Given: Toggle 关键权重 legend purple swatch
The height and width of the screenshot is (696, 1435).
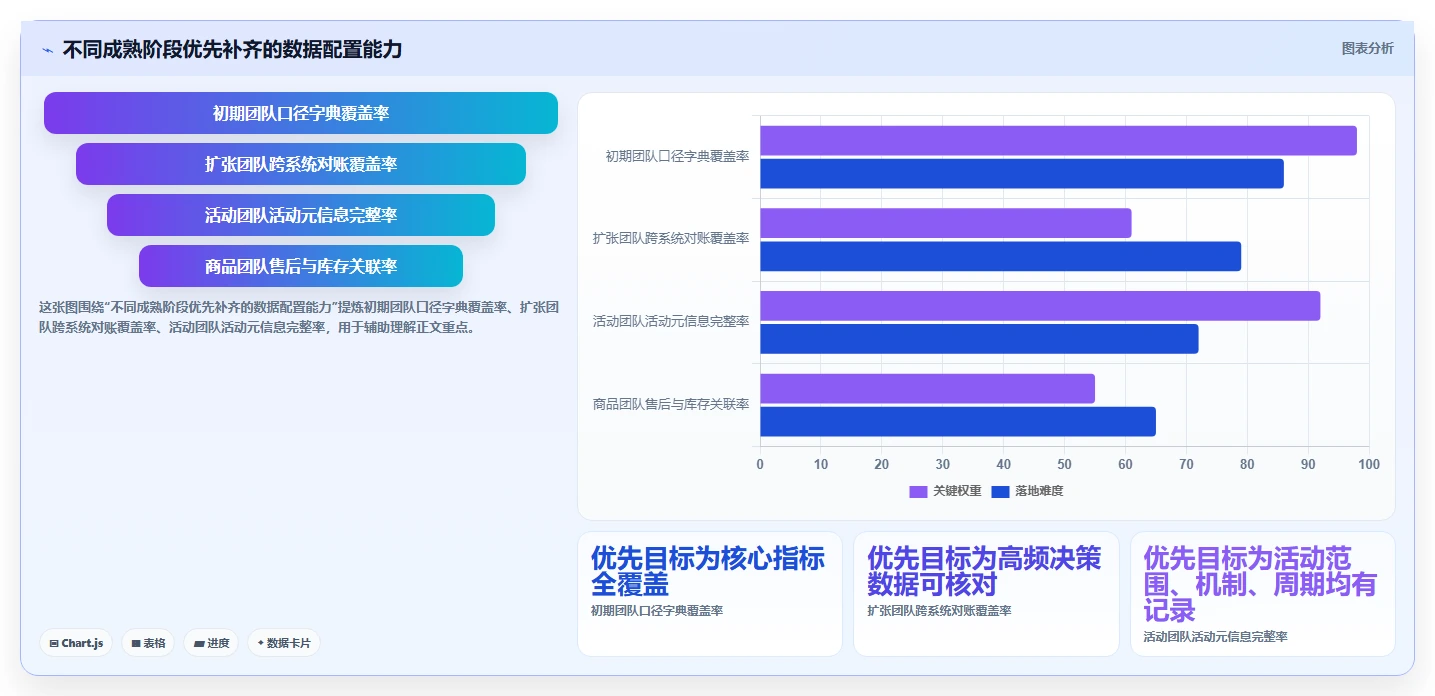Looking at the screenshot, I should (918, 491).
